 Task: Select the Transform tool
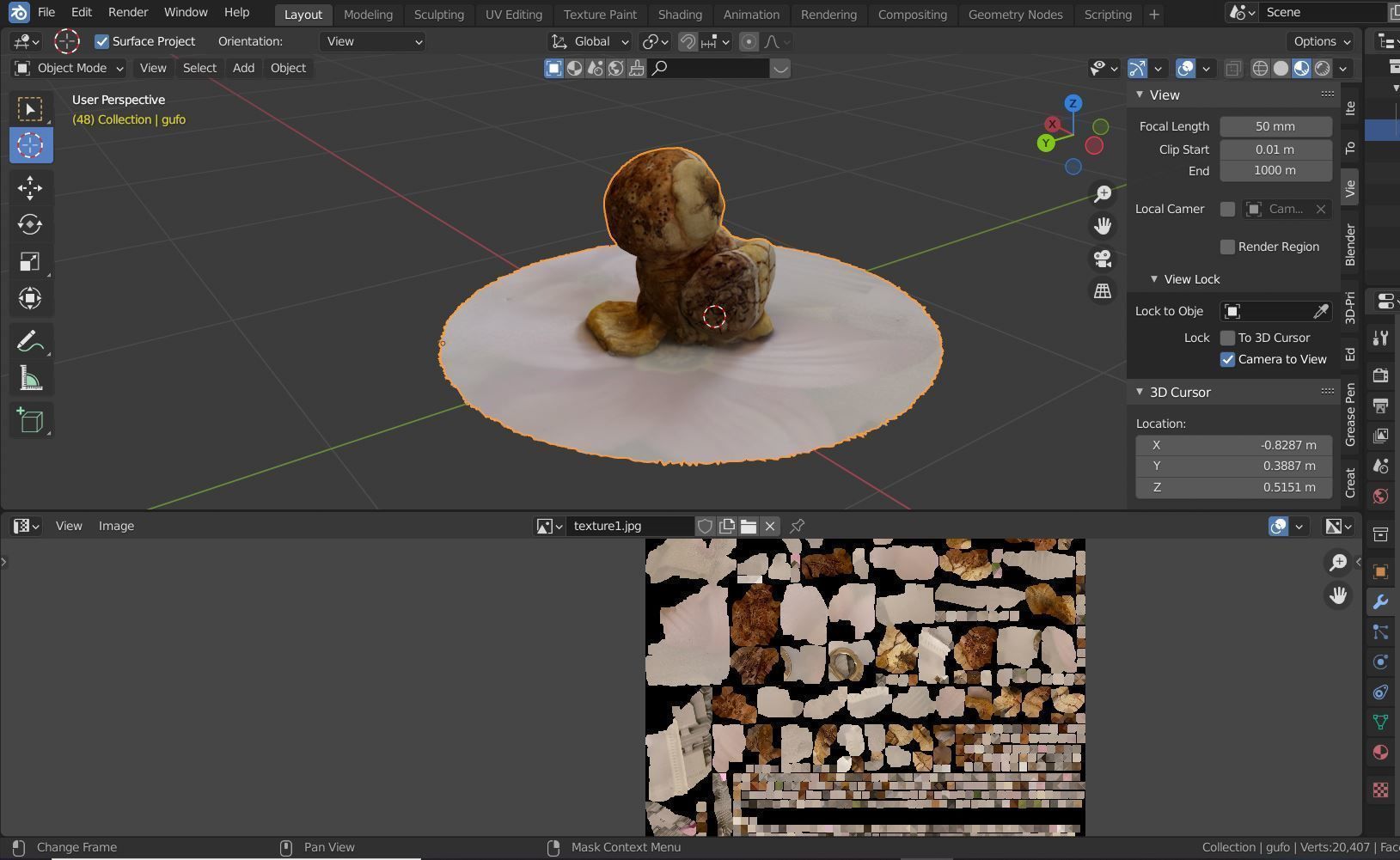(x=30, y=298)
